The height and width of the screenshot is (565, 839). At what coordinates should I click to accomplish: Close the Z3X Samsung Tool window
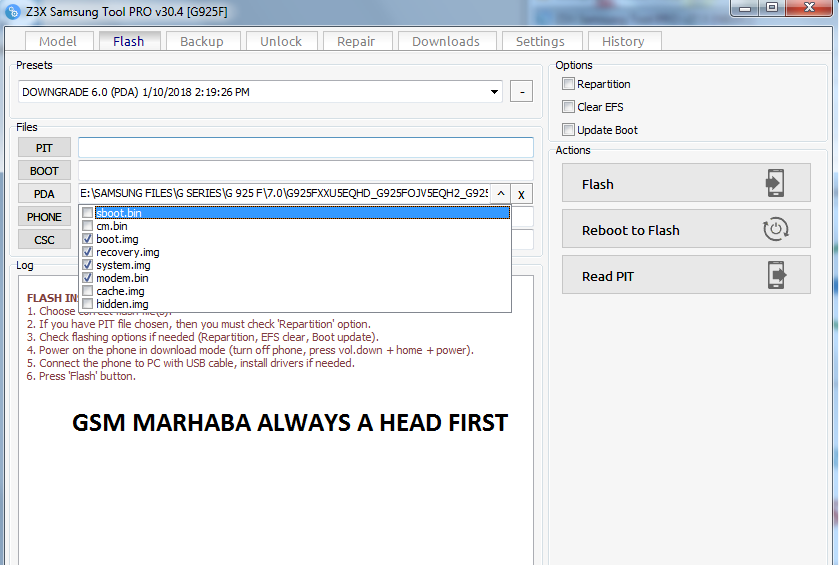[810, 8]
